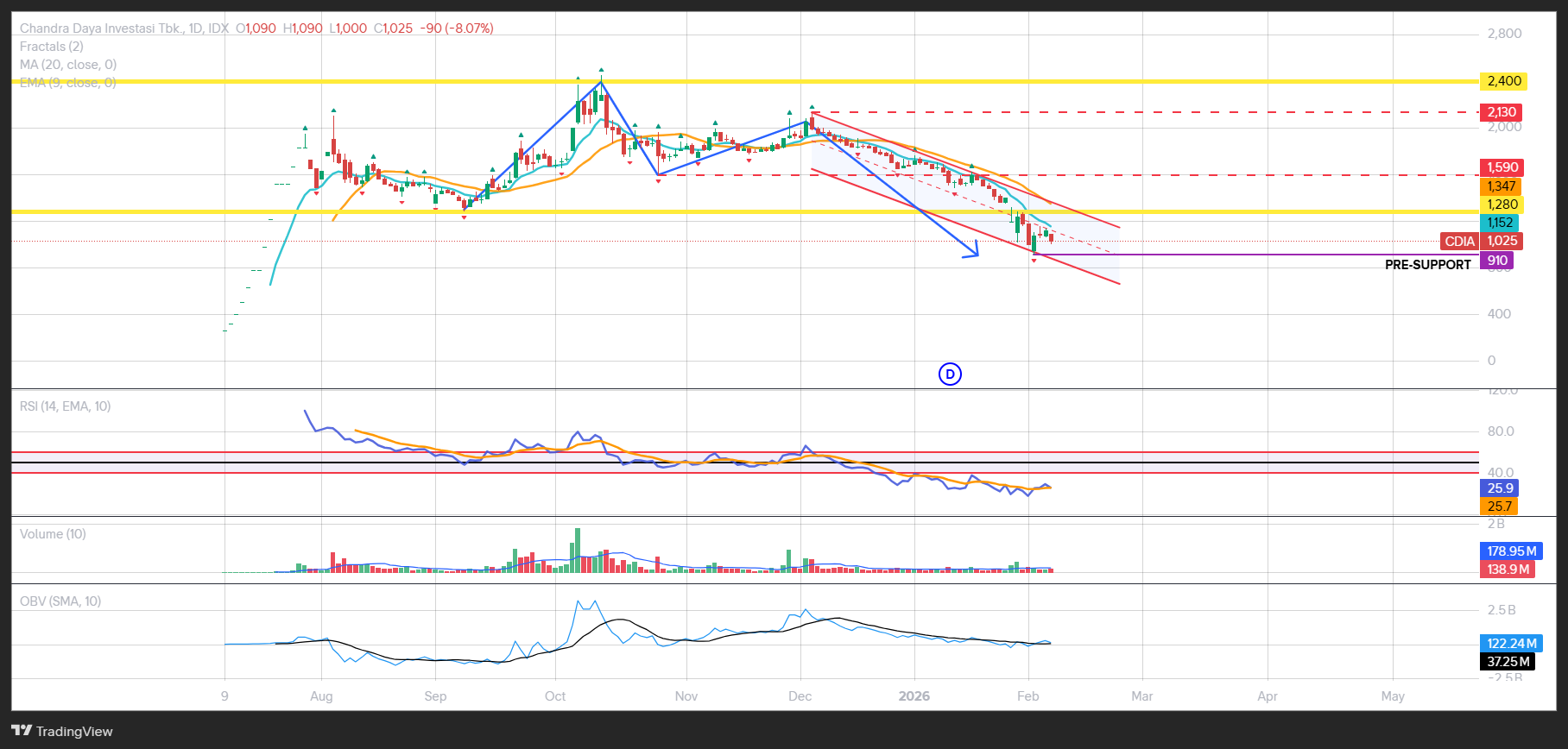The image size is (1568, 749).
Task: Click the teal 1,152 EMA price label
Action: [x=1500, y=223]
